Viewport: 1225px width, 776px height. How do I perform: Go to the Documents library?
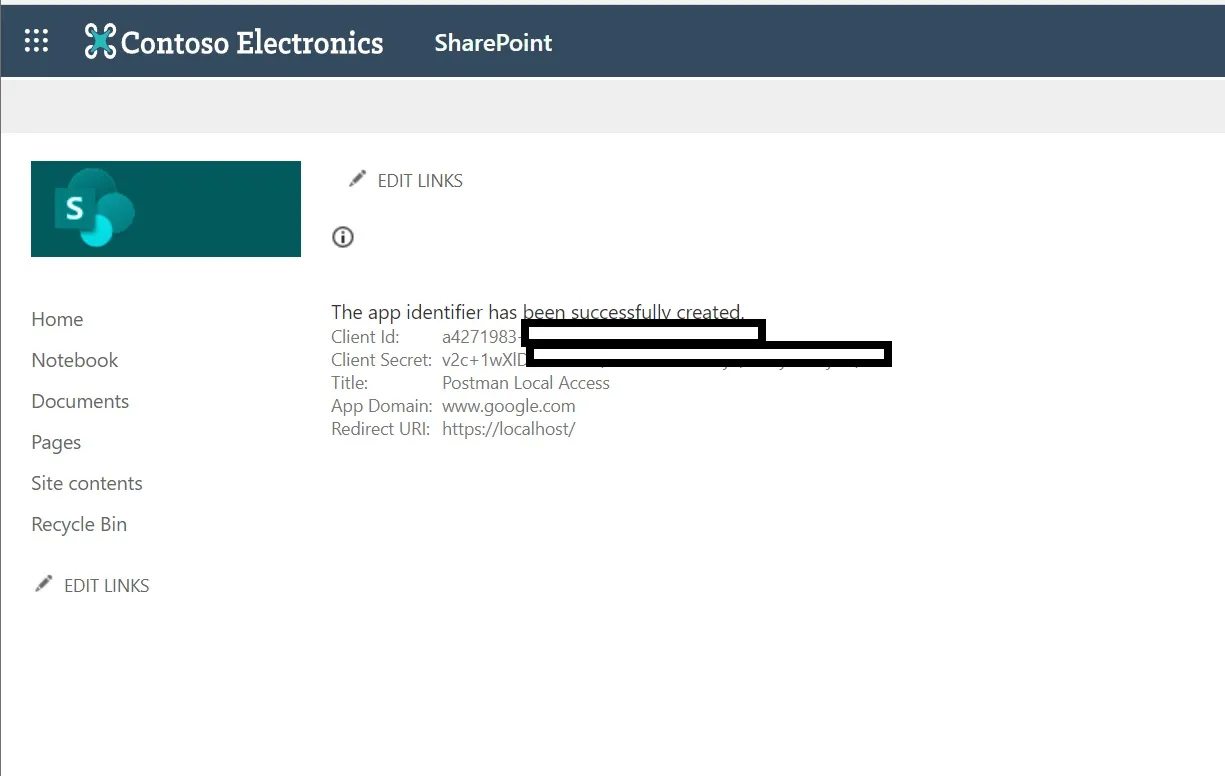coord(80,401)
